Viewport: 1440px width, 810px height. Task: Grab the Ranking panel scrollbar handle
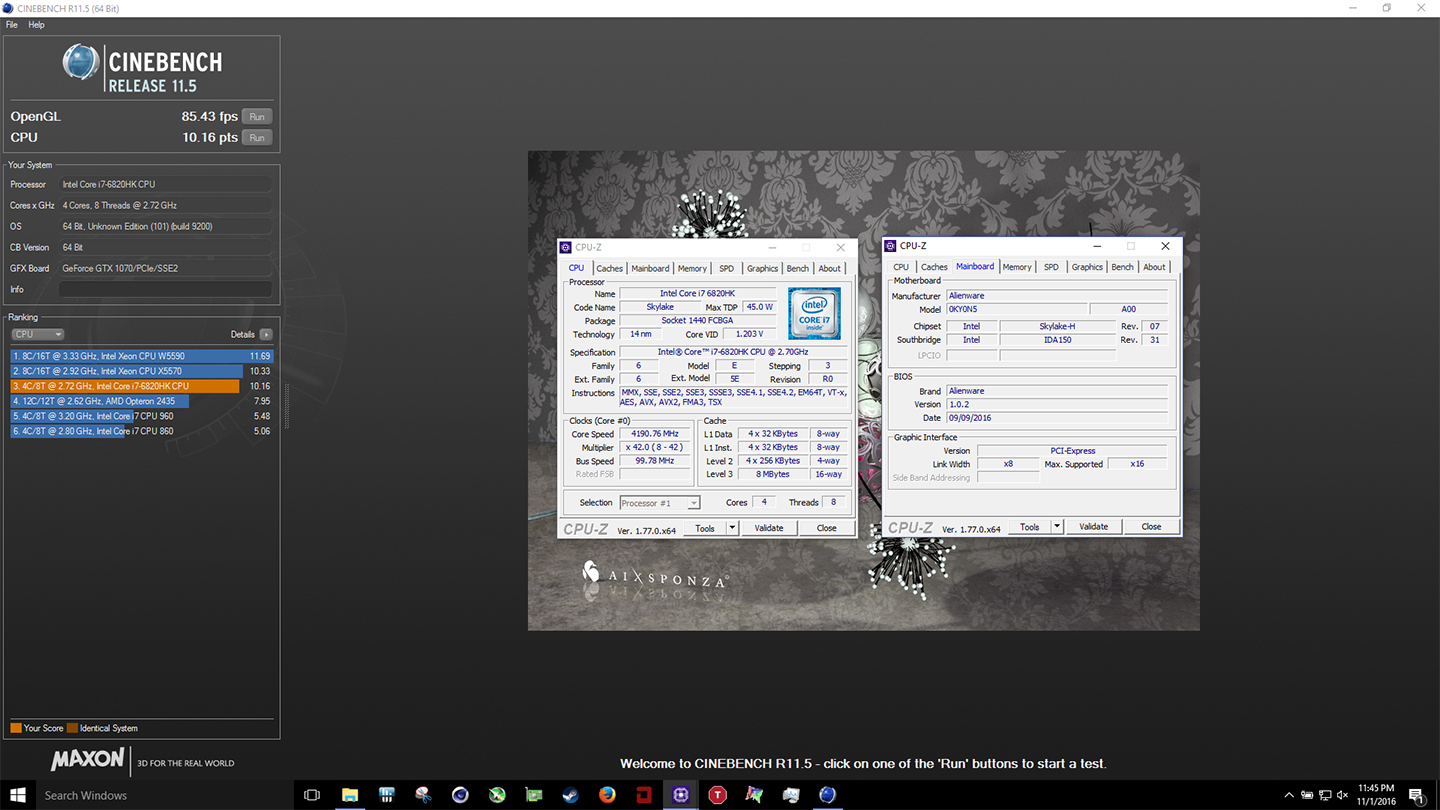pyautogui.click(x=287, y=405)
